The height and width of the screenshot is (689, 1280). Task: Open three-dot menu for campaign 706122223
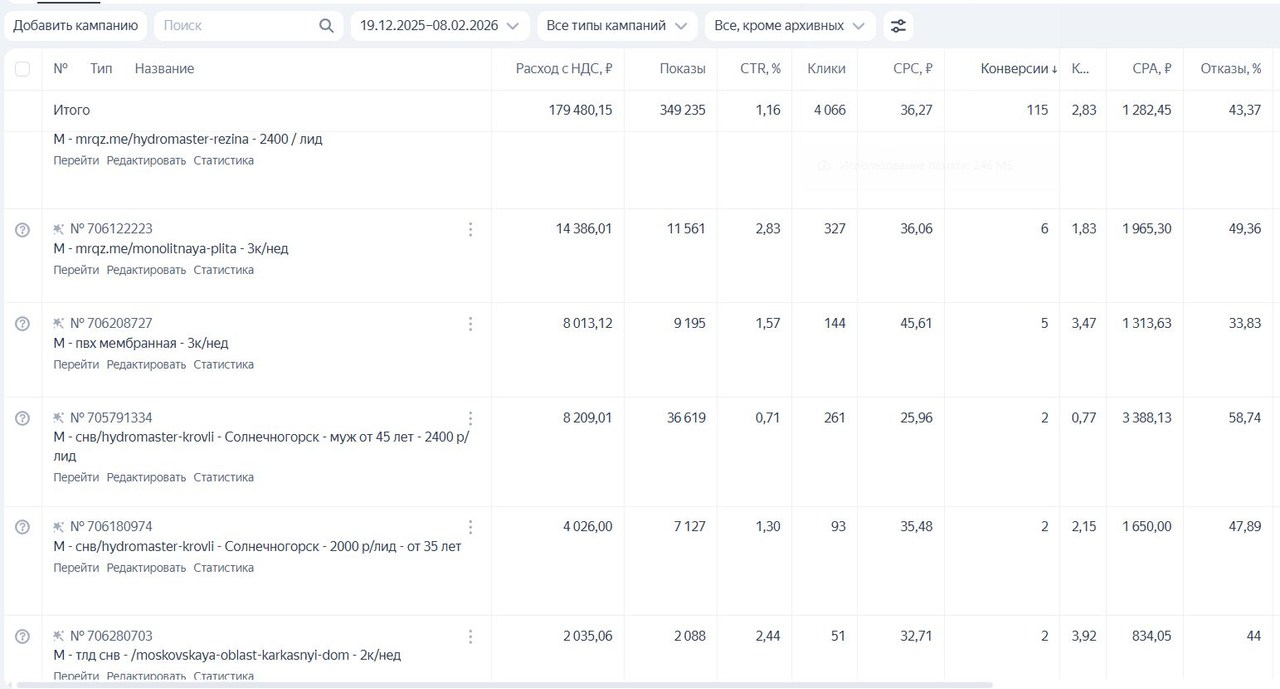pos(470,229)
